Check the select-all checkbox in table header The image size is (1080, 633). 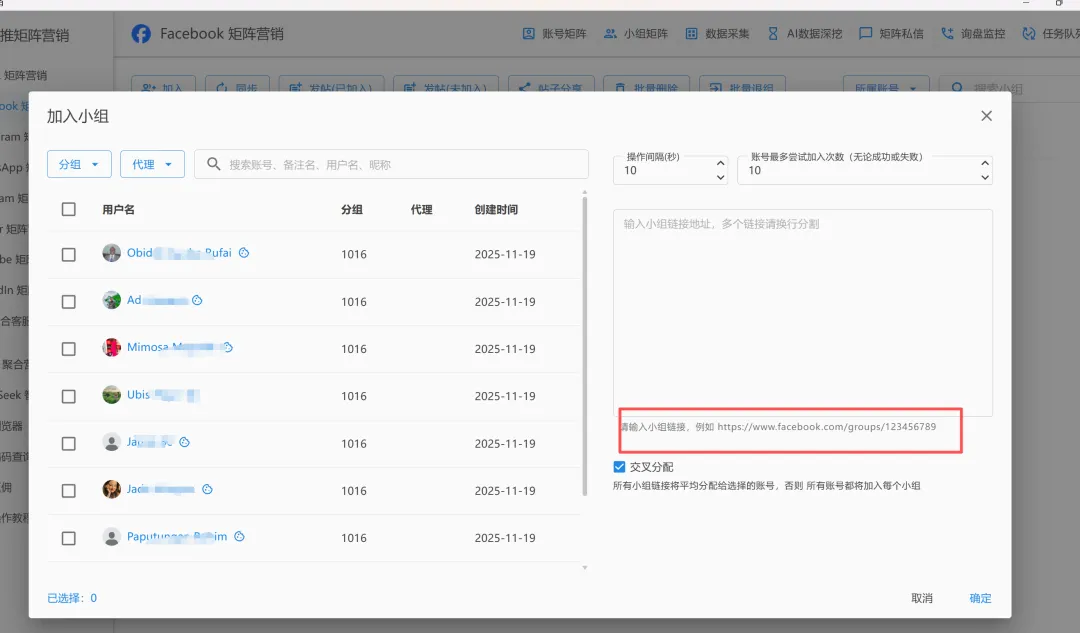click(x=68, y=209)
